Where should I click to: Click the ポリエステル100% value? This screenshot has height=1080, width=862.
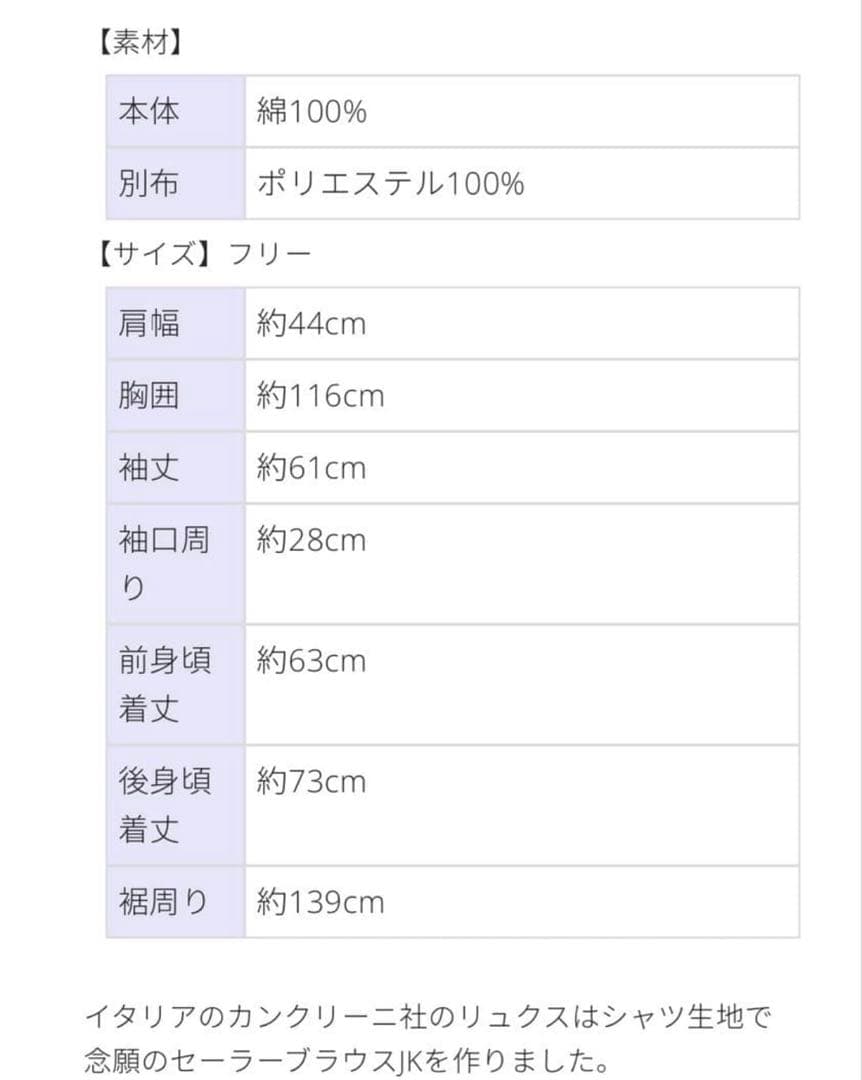tap(390, 184)
